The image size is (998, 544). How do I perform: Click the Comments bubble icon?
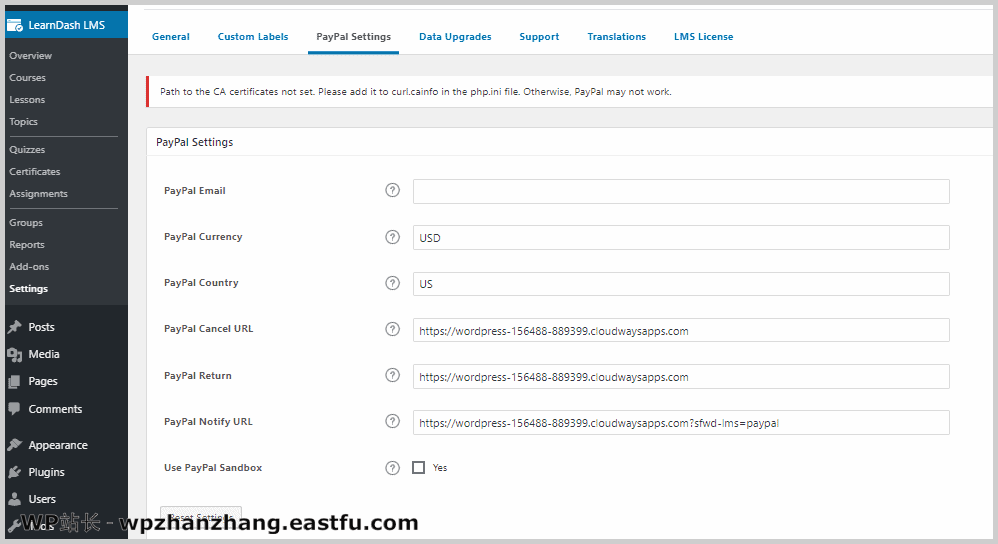click(15, 409)
